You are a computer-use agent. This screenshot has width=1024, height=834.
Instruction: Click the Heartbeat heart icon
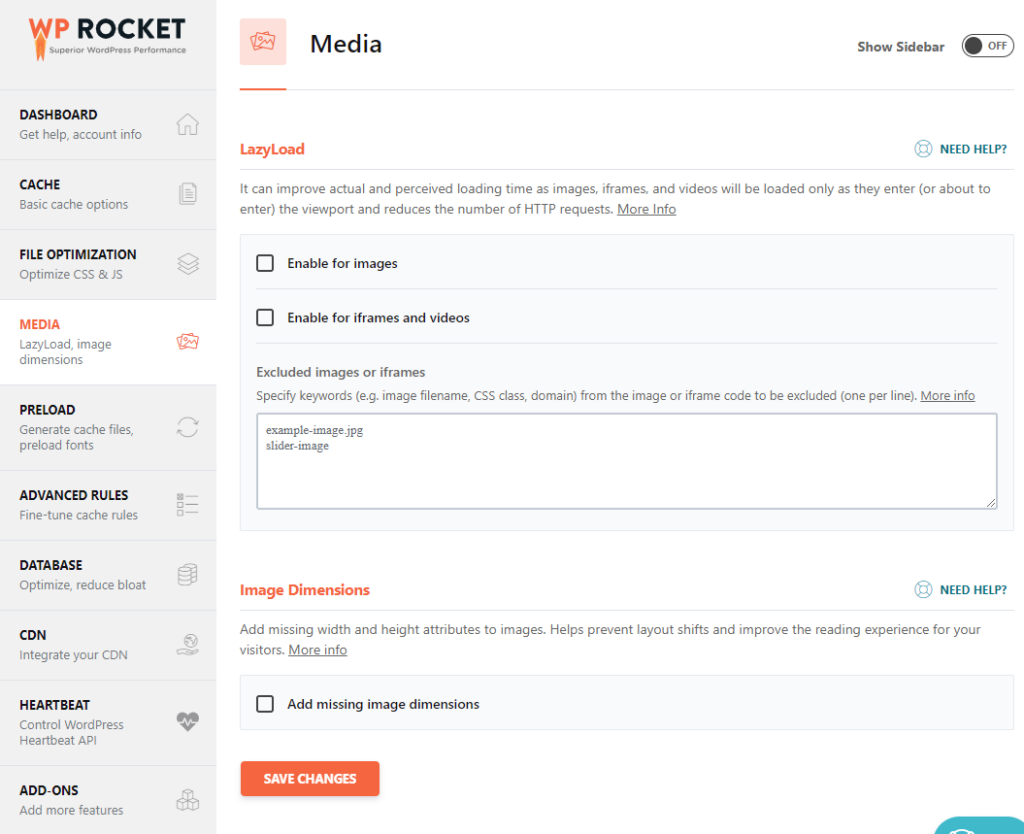(187, 721)
